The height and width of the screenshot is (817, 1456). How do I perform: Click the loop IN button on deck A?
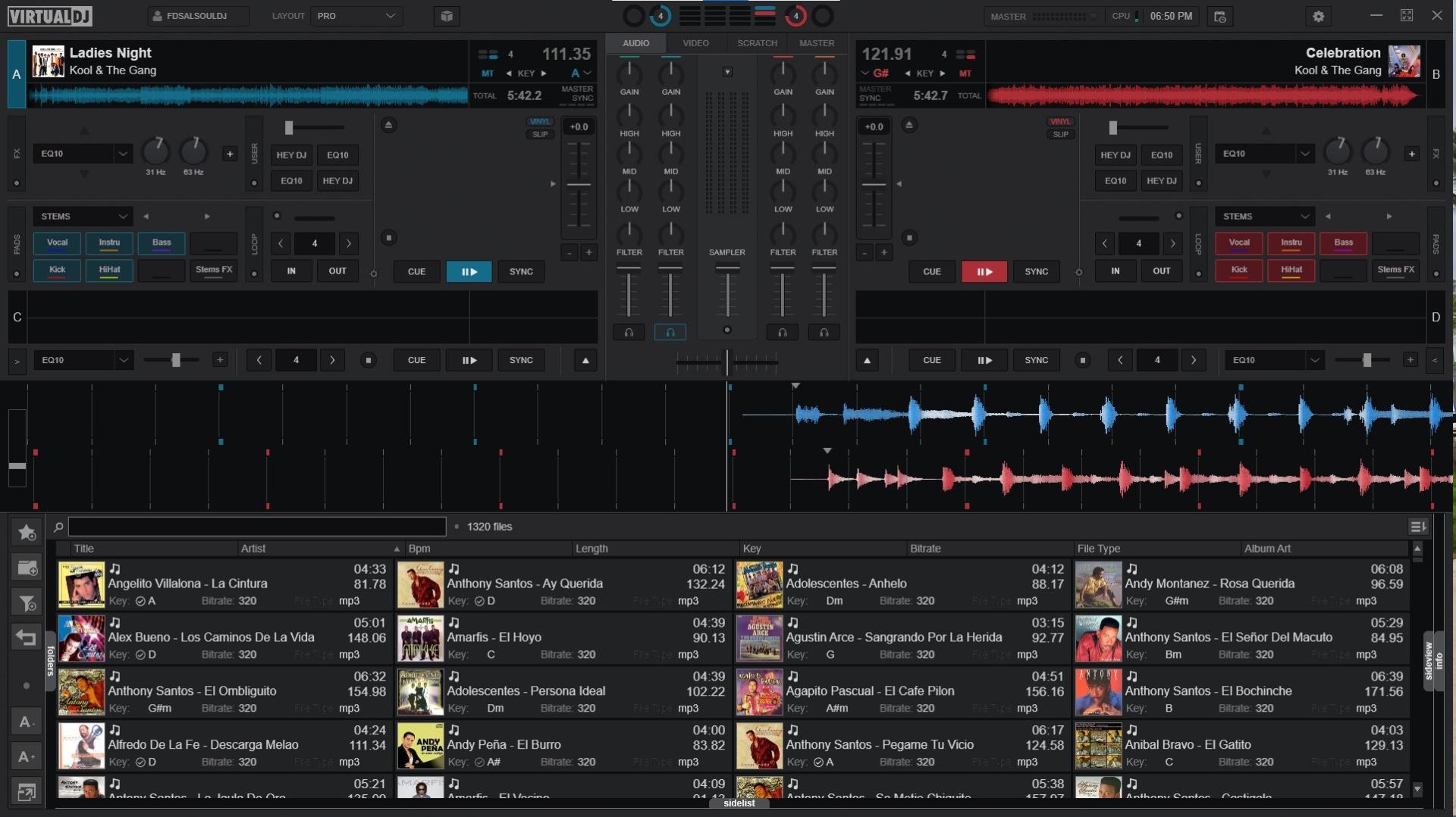[291, 271]
